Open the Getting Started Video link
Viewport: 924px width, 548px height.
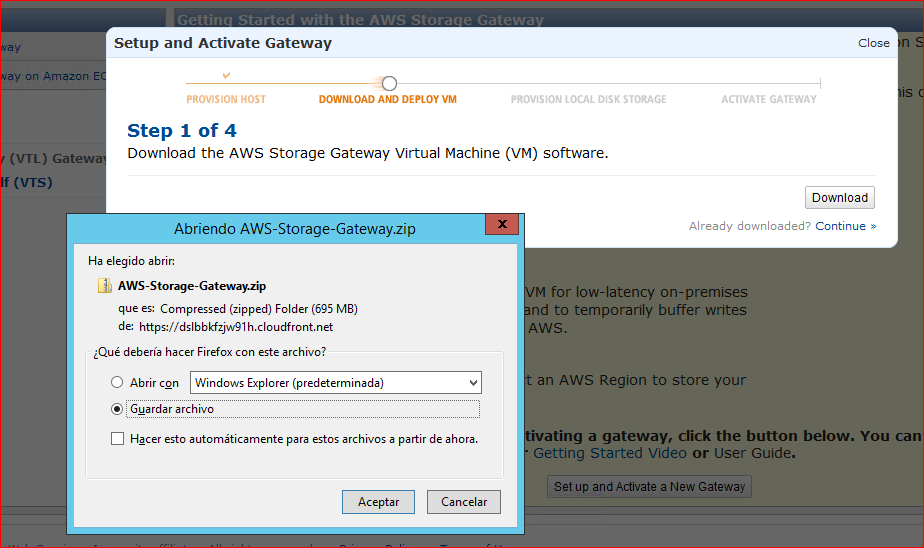[x=610, y=453]
